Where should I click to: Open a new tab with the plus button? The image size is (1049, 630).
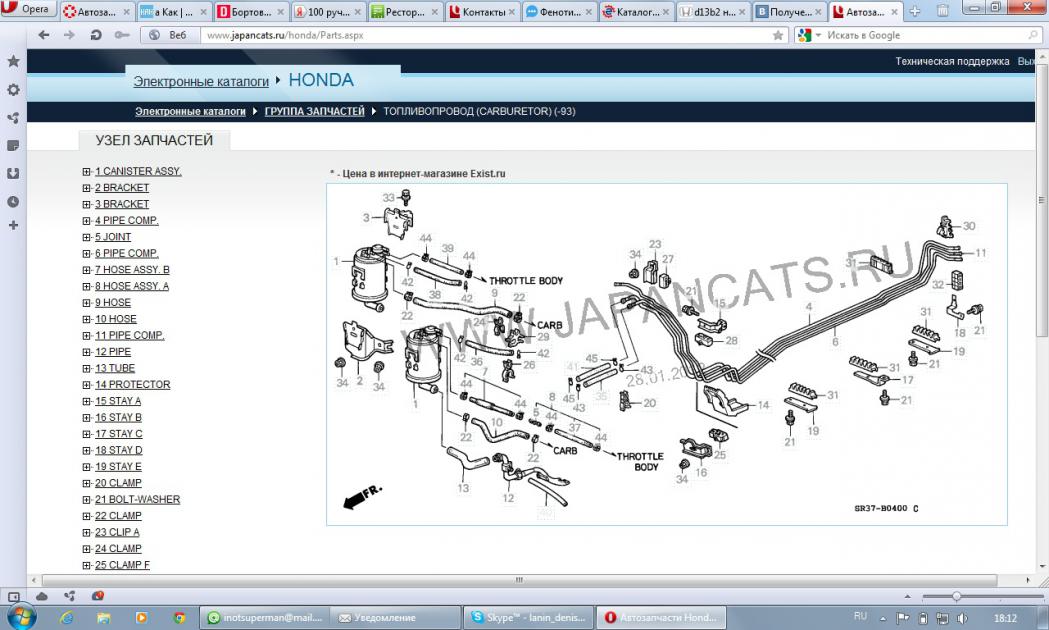[x=914, y=12]
